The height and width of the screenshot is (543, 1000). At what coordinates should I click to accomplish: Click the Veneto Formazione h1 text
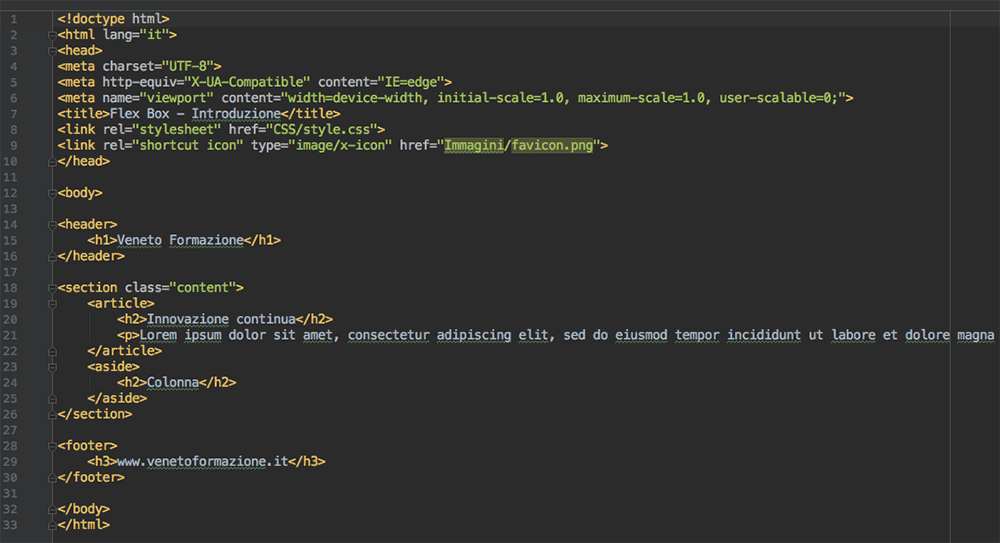pyautogui.click(x=180, y=240)
